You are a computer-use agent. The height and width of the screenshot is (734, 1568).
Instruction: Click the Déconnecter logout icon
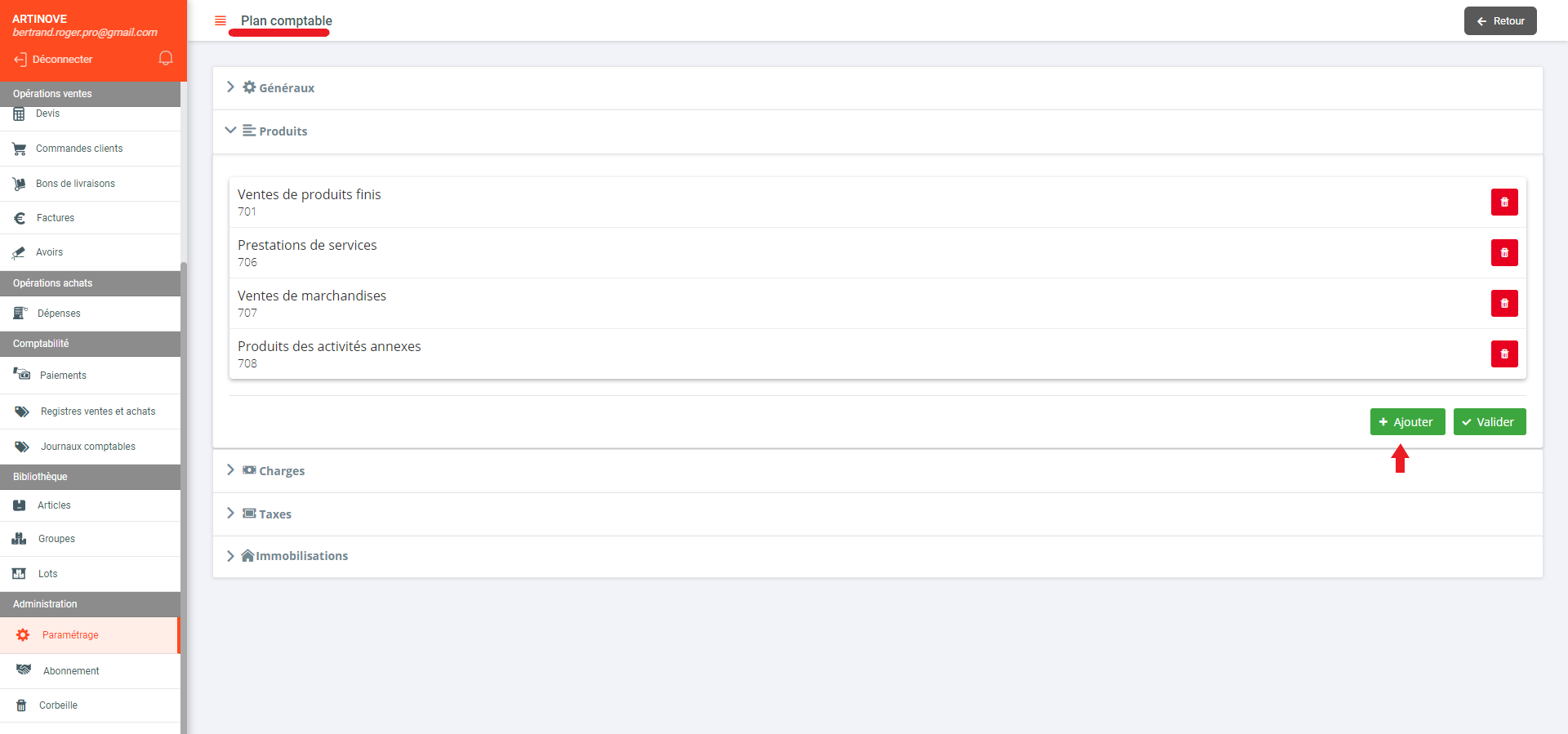[20, 60]
